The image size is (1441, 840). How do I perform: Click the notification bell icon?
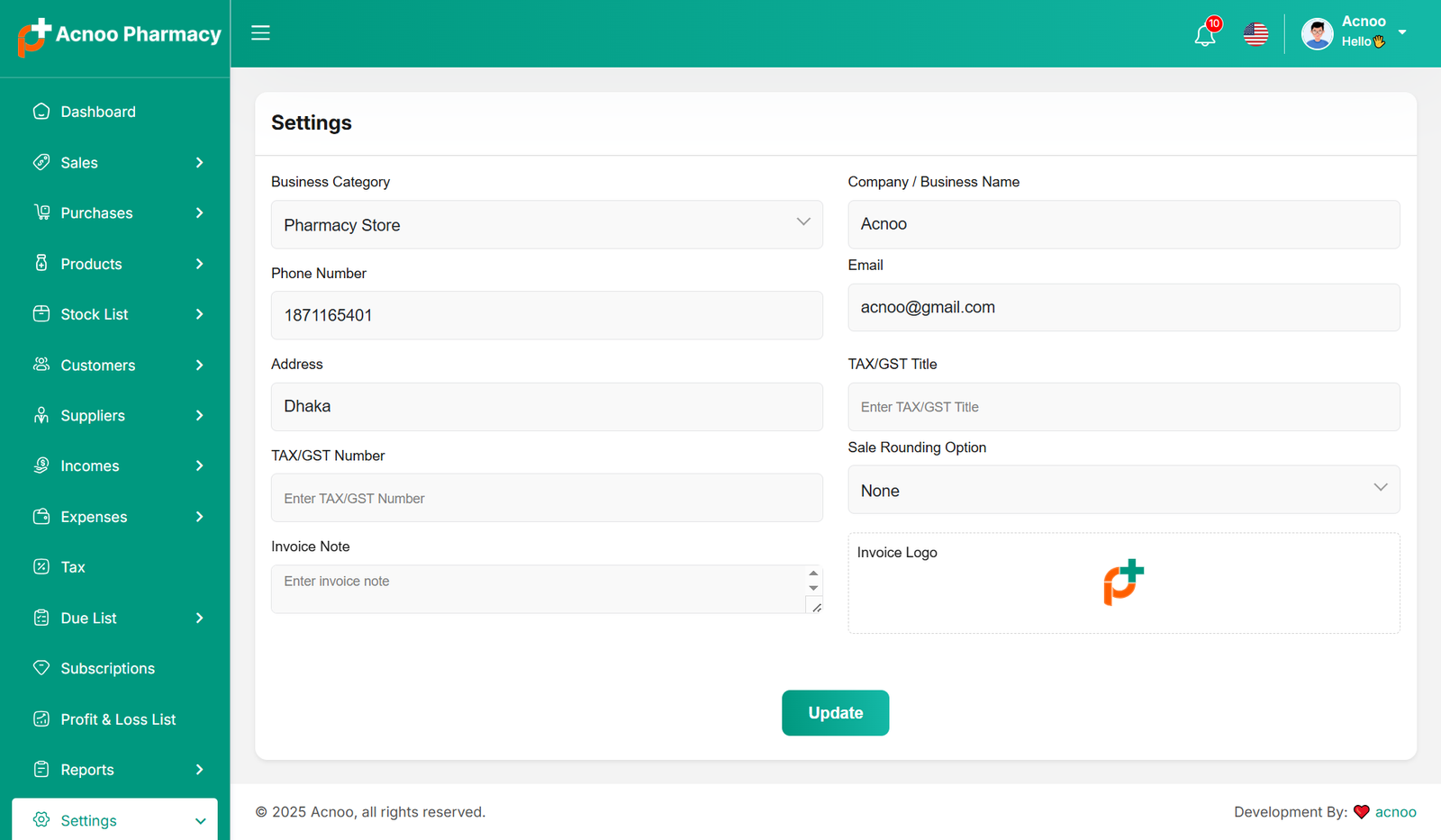click(x=1204, y=35)
